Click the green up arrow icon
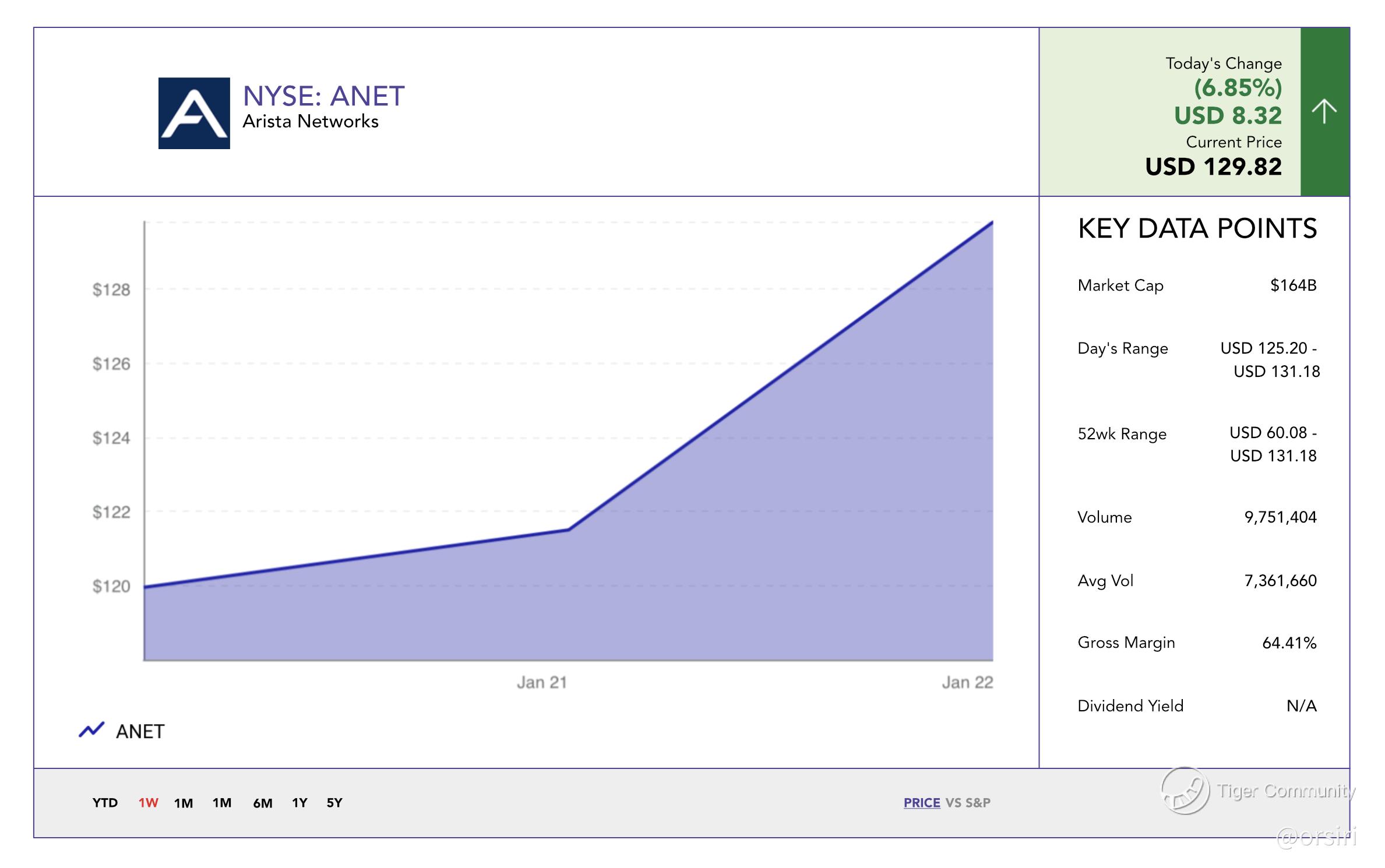This screenshot has width=1385, height=868. [x=1324, y=111]
